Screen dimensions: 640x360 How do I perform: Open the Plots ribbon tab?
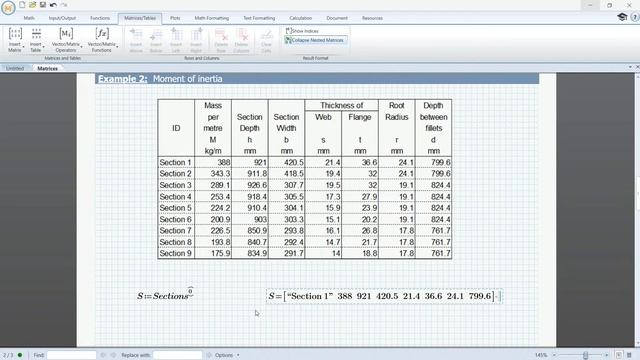[x=175, y=18]
